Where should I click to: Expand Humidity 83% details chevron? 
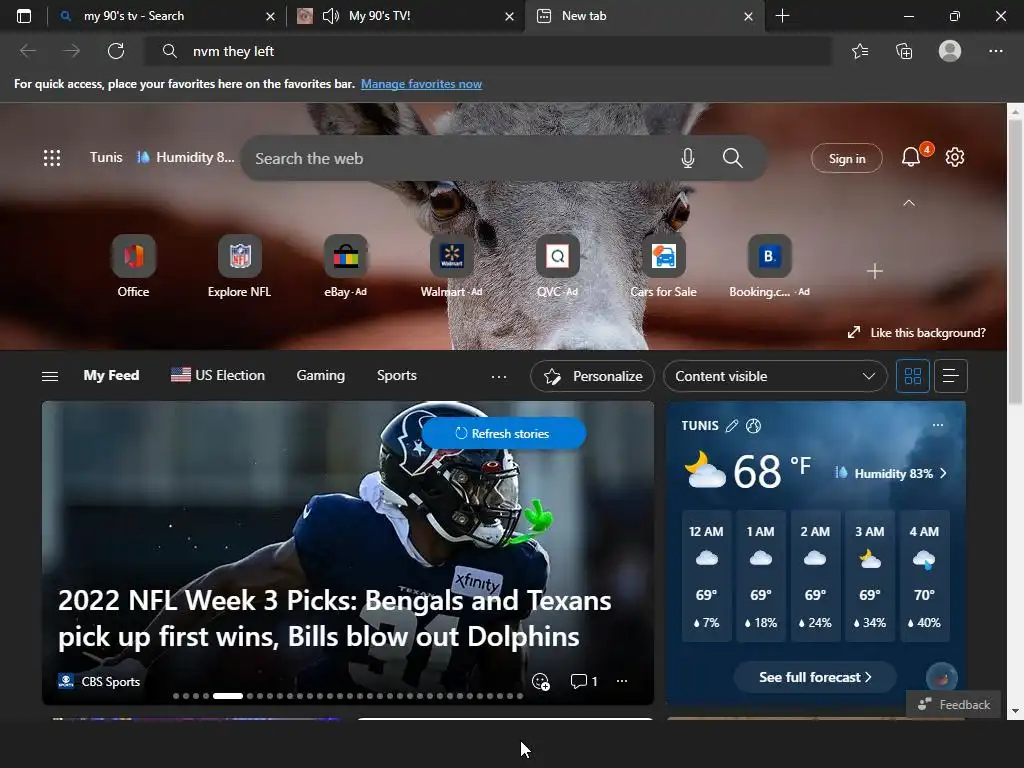[943, 473]
